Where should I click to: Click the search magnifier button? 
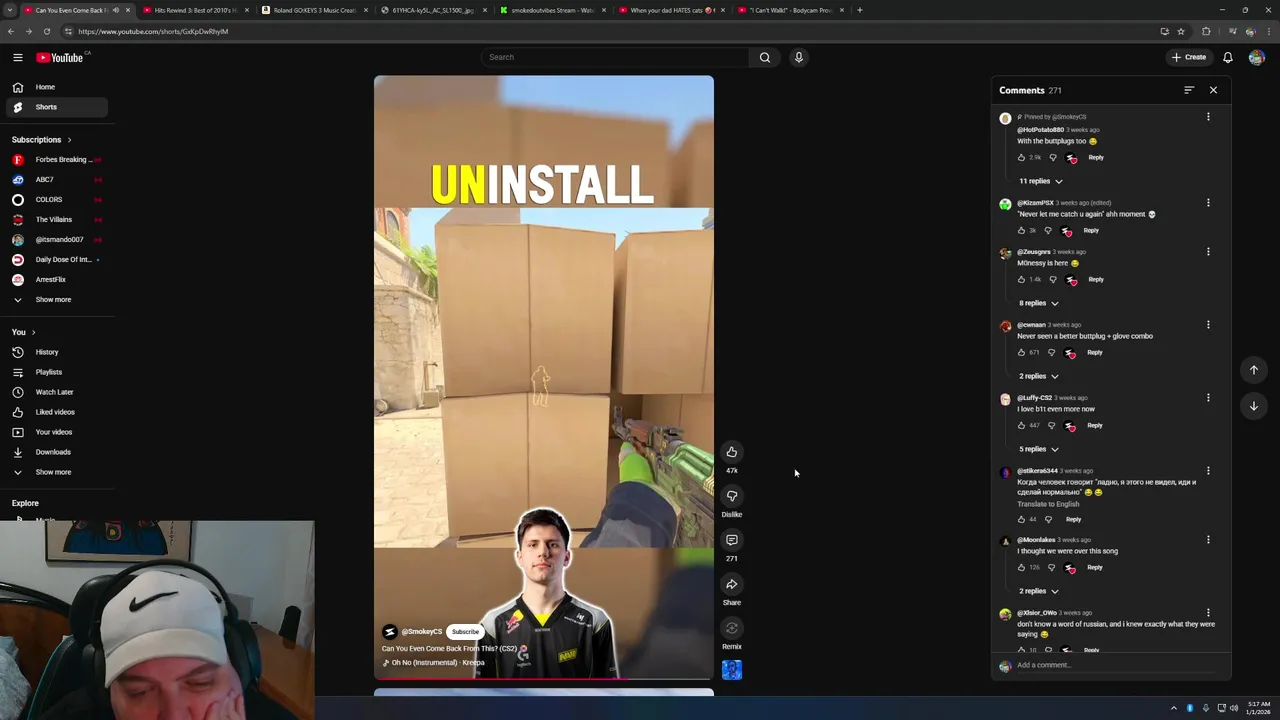pyautogui.click(x=765, y=57)
